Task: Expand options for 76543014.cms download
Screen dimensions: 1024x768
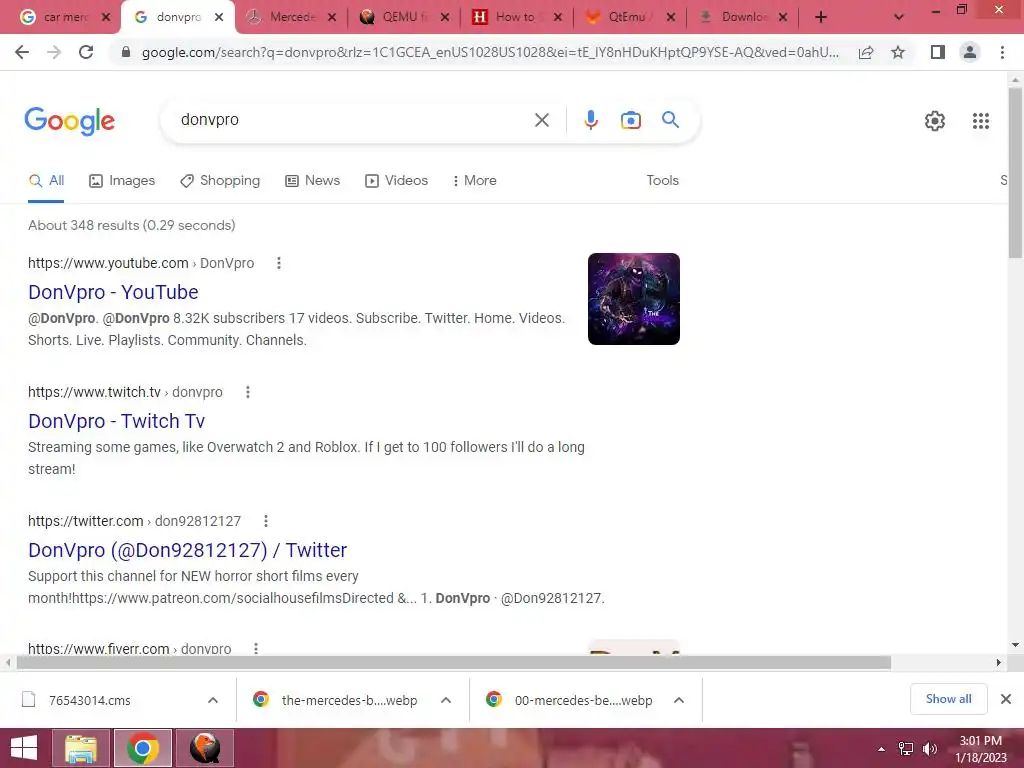Action: tap(213, 700)
